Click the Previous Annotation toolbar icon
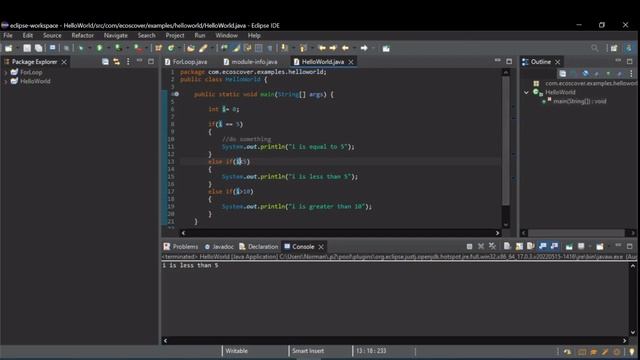The image size is (640, 360). coord(303,49)
